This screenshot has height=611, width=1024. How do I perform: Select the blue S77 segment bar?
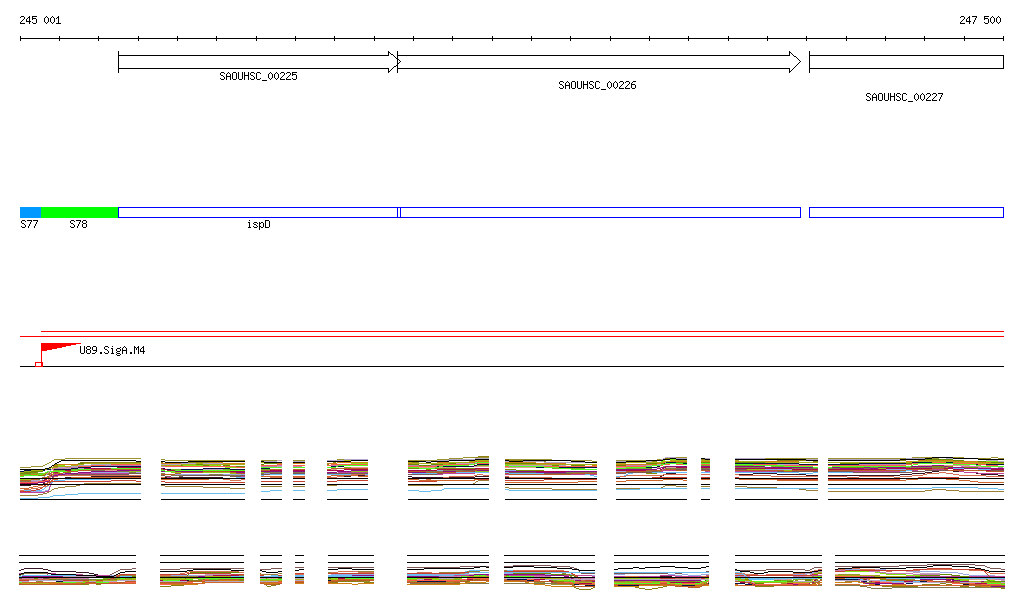[x=30, y=212]
